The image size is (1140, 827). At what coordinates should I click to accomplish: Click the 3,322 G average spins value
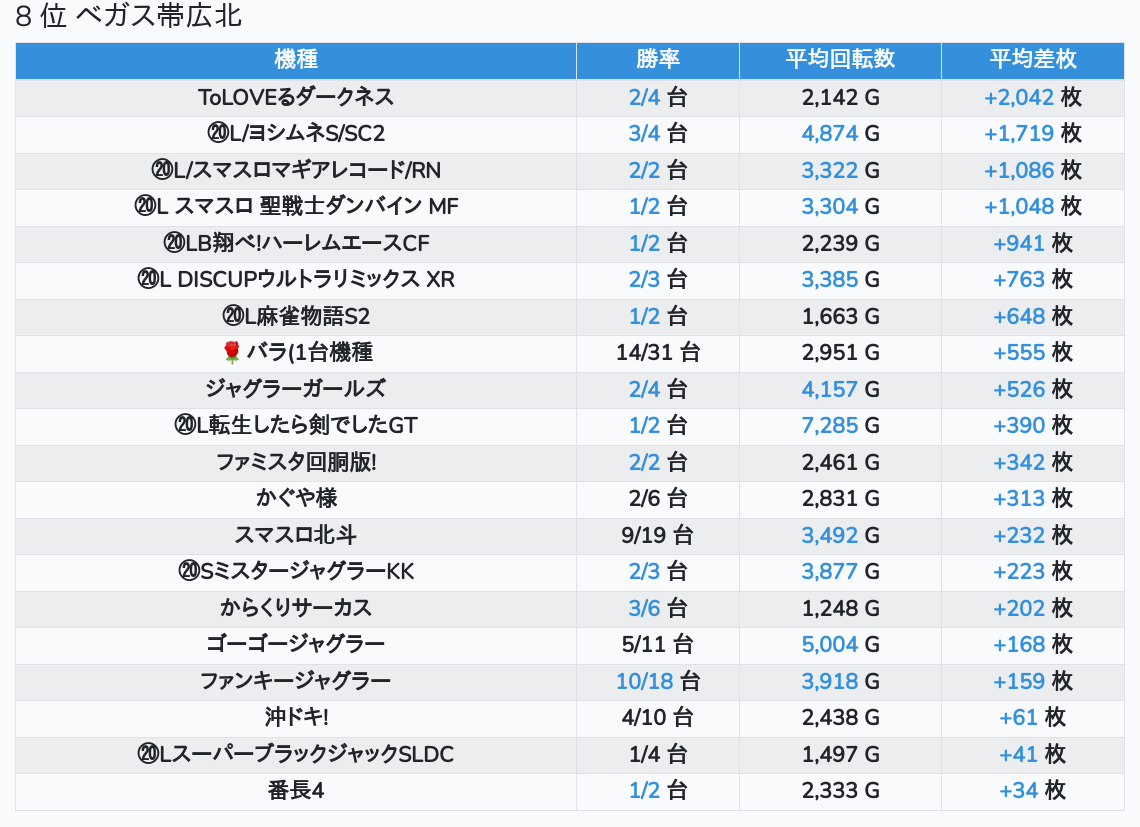click(x=840, y=170)
